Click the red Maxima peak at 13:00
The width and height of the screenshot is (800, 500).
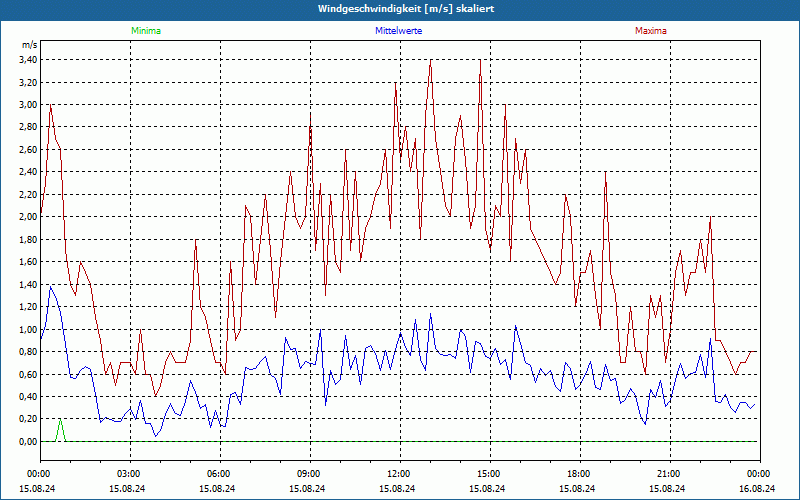click(431, 61)
